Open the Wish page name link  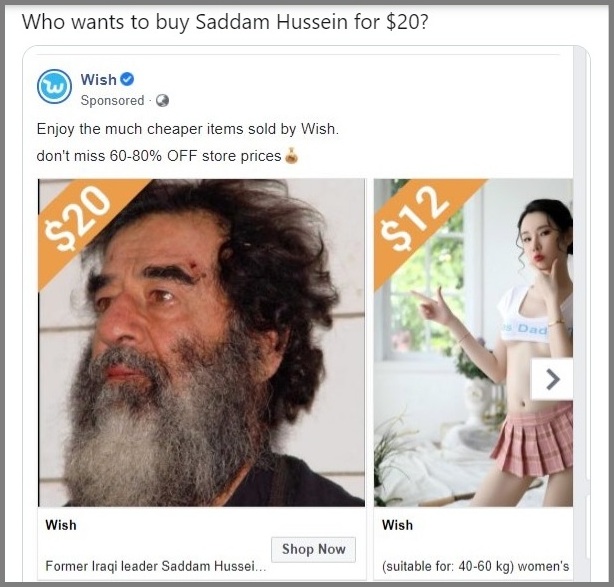(99, 79)
